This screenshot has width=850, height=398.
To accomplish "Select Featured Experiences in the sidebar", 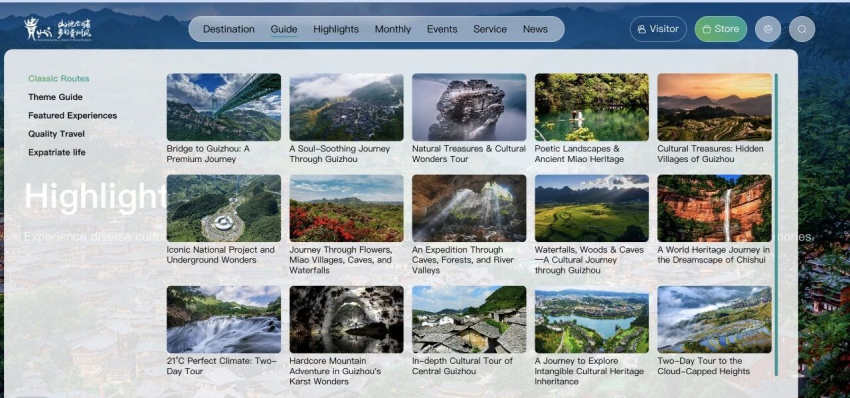I will pos(73,115).
